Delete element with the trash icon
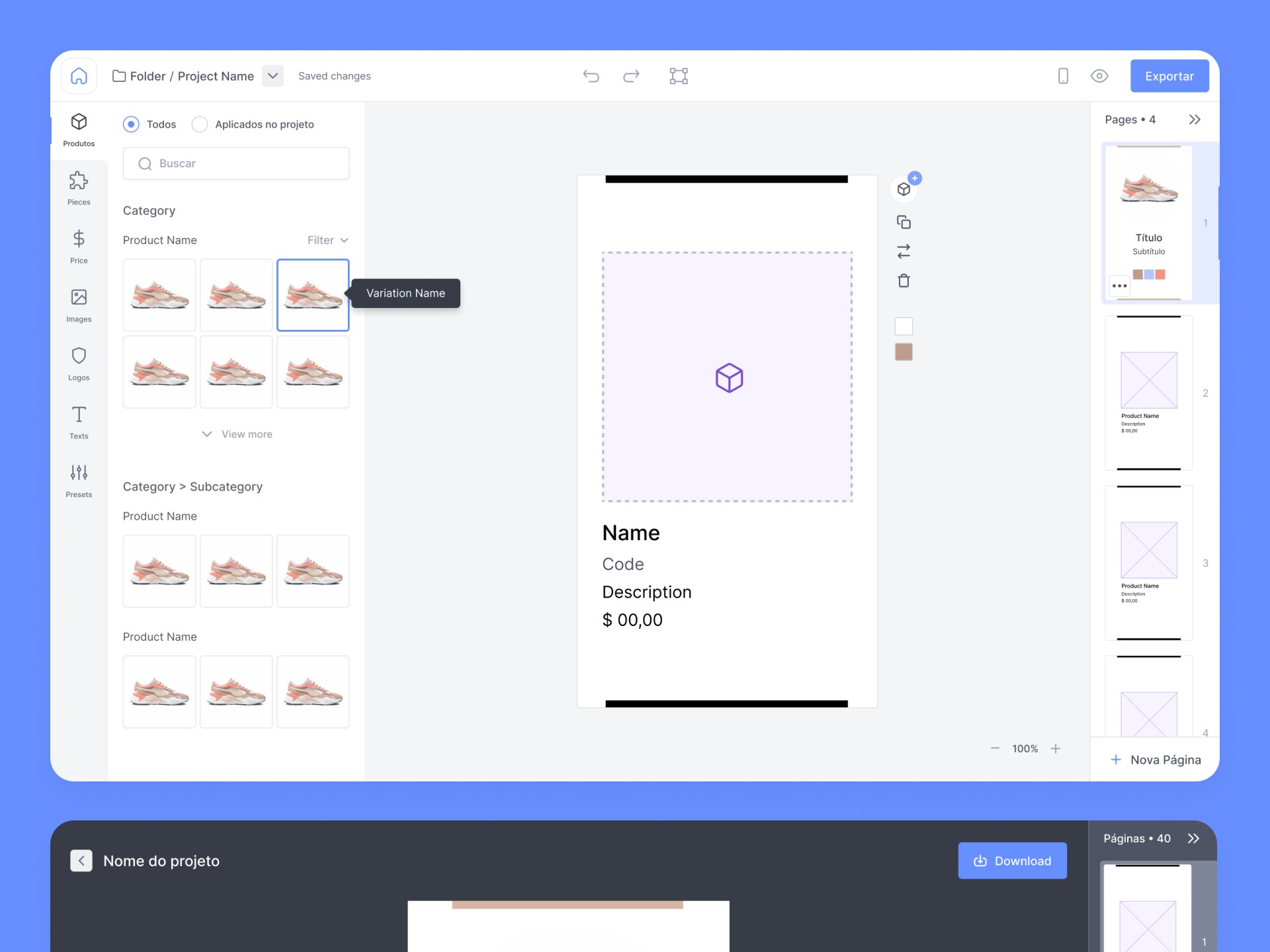This screenshot has width=1270, height=952. pyautogui.click(x=904, y=281)
